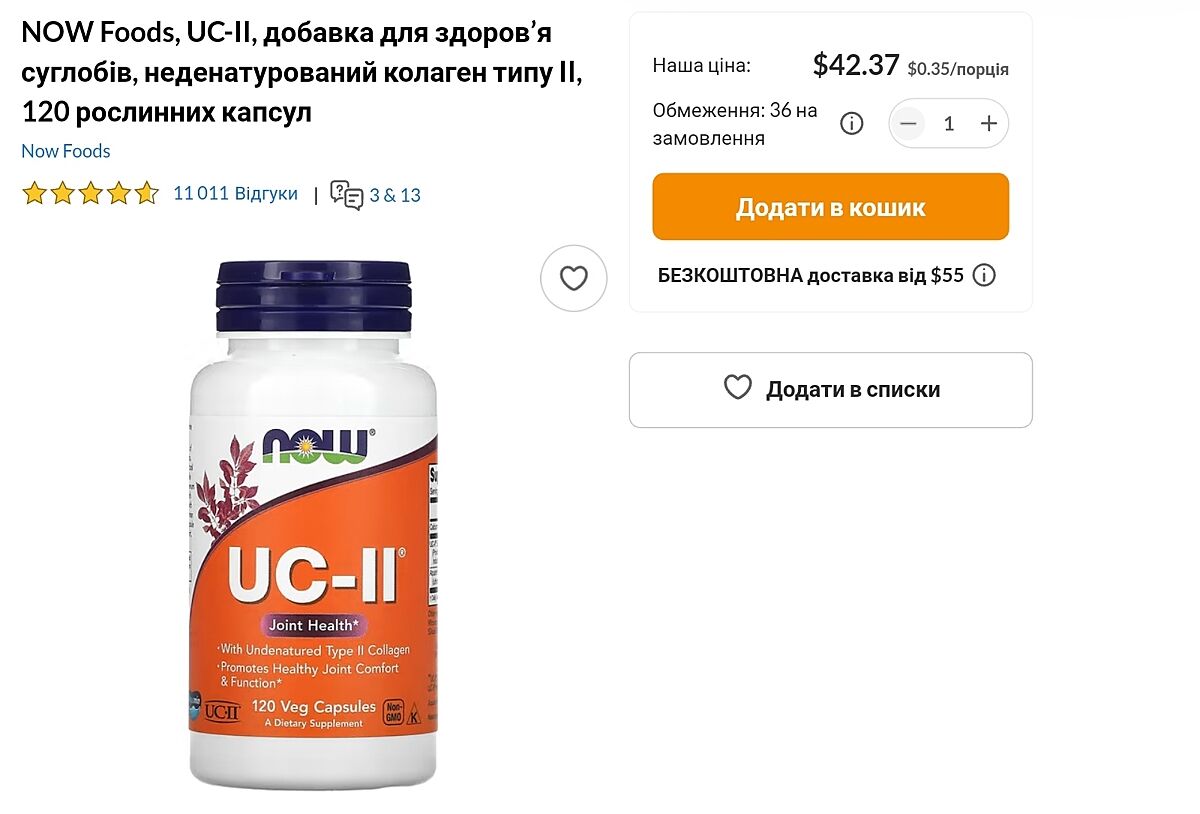Click the product title heading text

pyautogui.click(x=301, y=73)
